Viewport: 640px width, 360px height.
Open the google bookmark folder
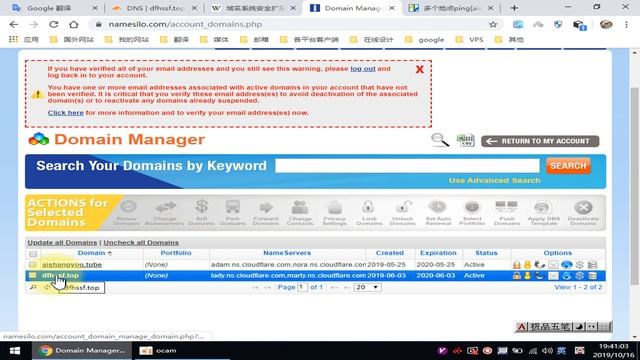tap(424, 40)
